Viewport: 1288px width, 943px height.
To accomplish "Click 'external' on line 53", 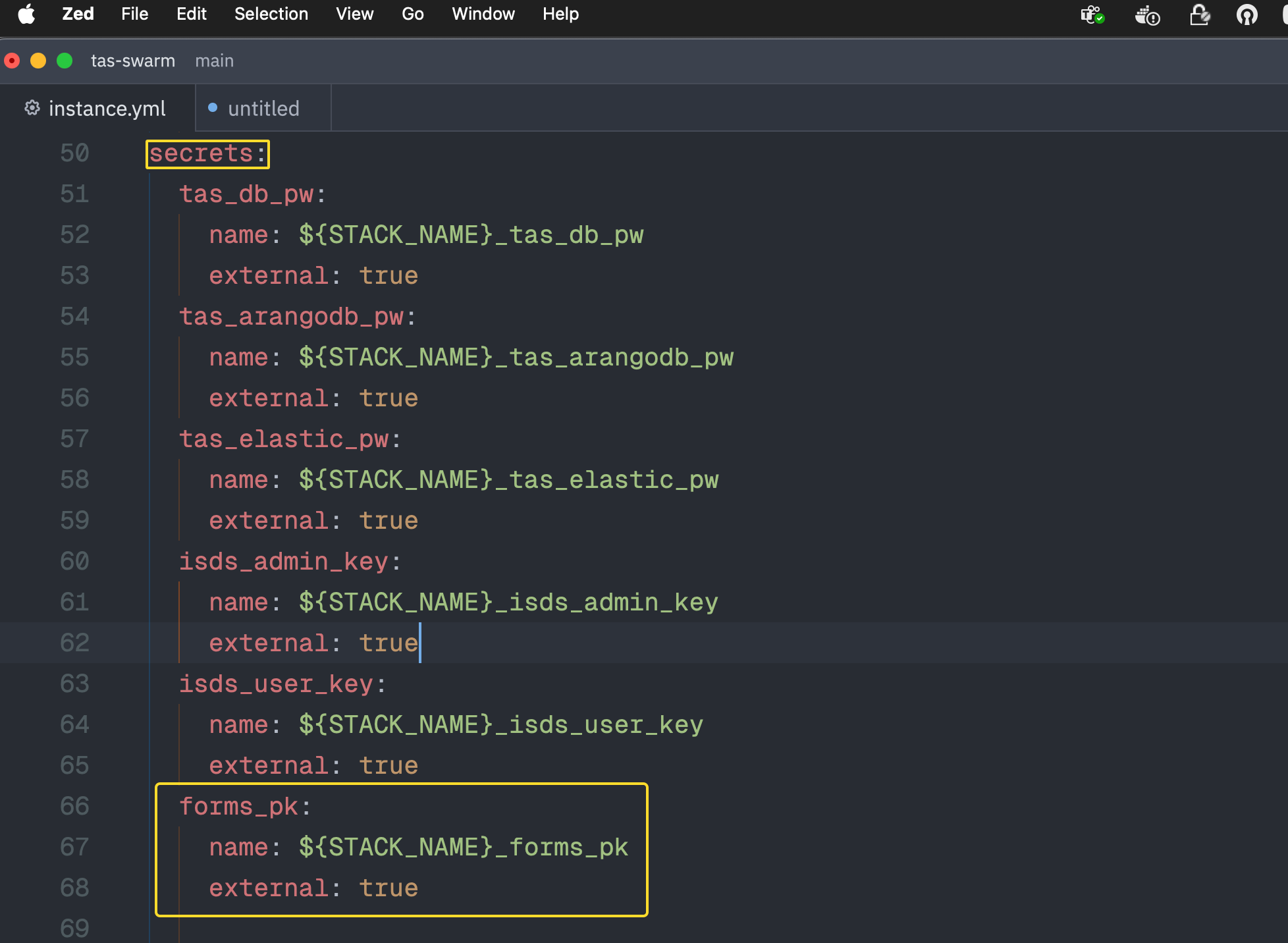I will click(x=269, y=276).
